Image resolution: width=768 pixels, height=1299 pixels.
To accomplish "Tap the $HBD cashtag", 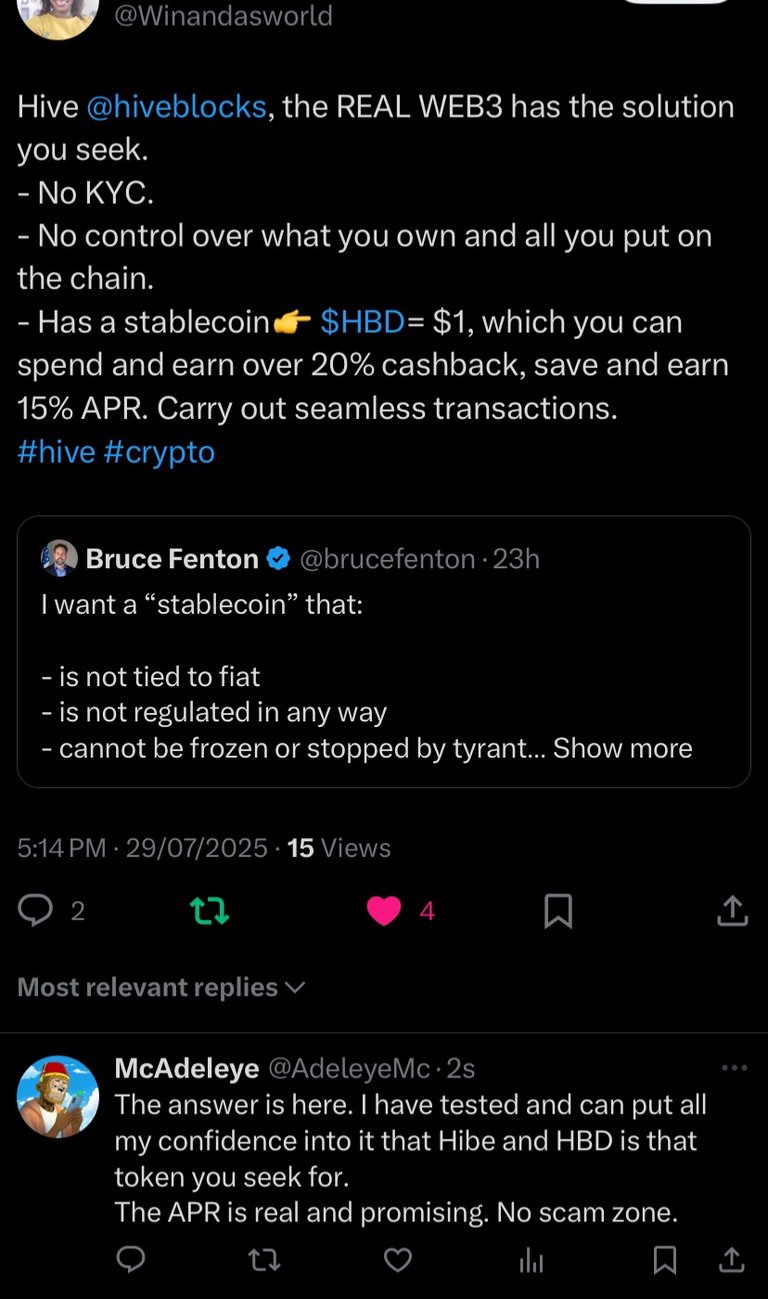I will coord(362,322).
